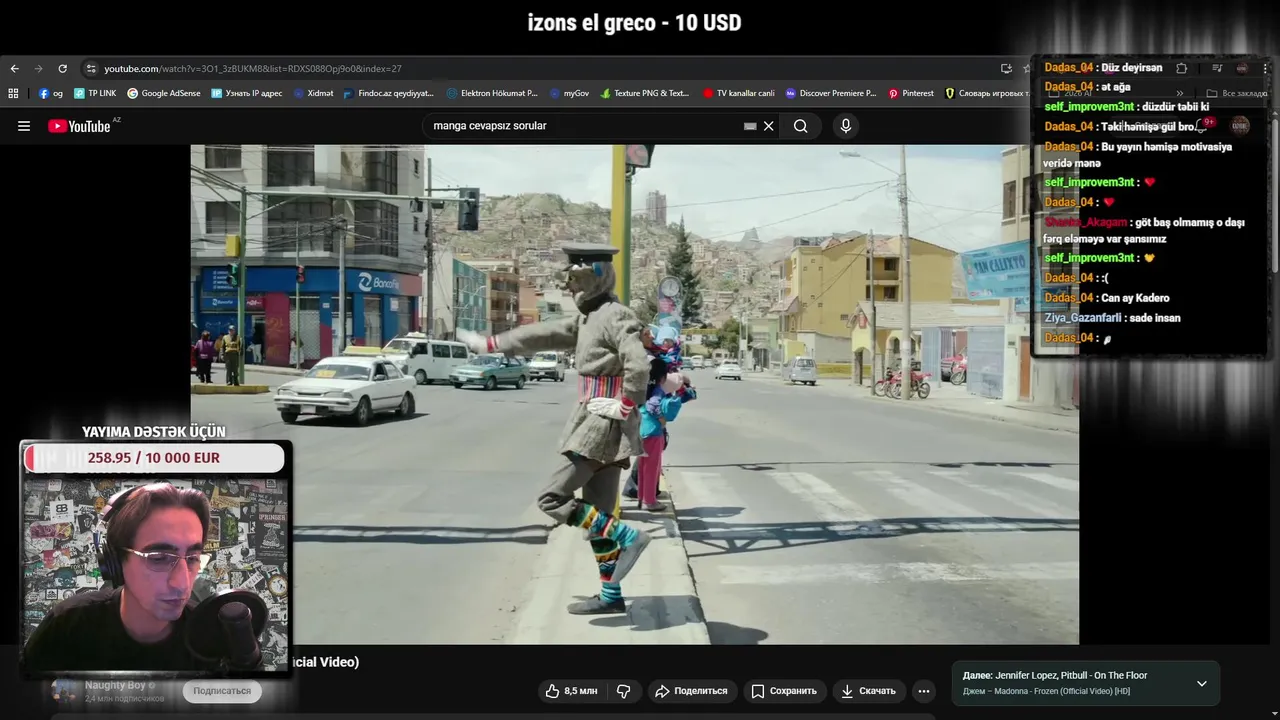1280x720 pixels.
Task: Click the streamer webcam overlay
Action: tap(155, 575)
